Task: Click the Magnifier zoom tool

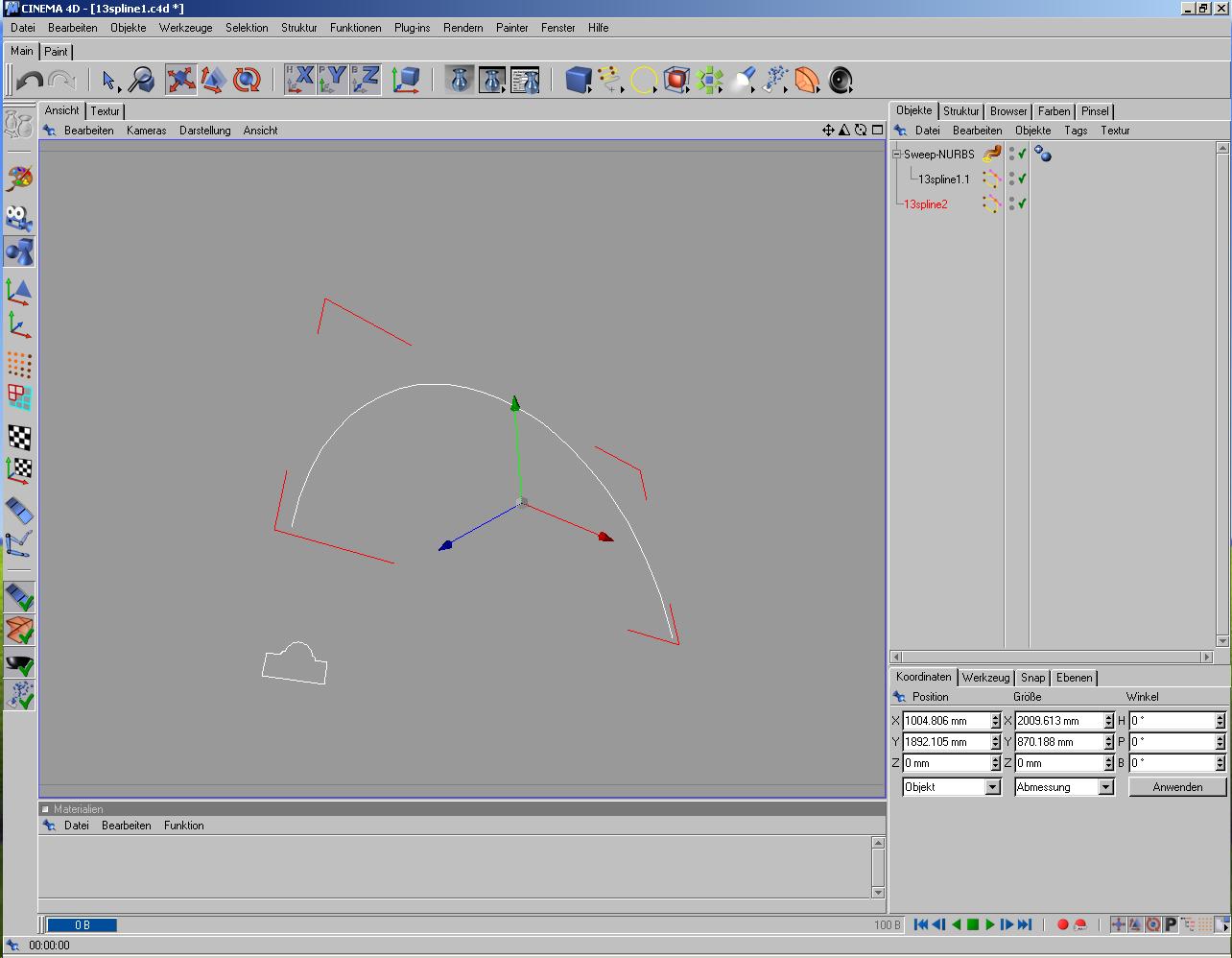Action: 142,80
